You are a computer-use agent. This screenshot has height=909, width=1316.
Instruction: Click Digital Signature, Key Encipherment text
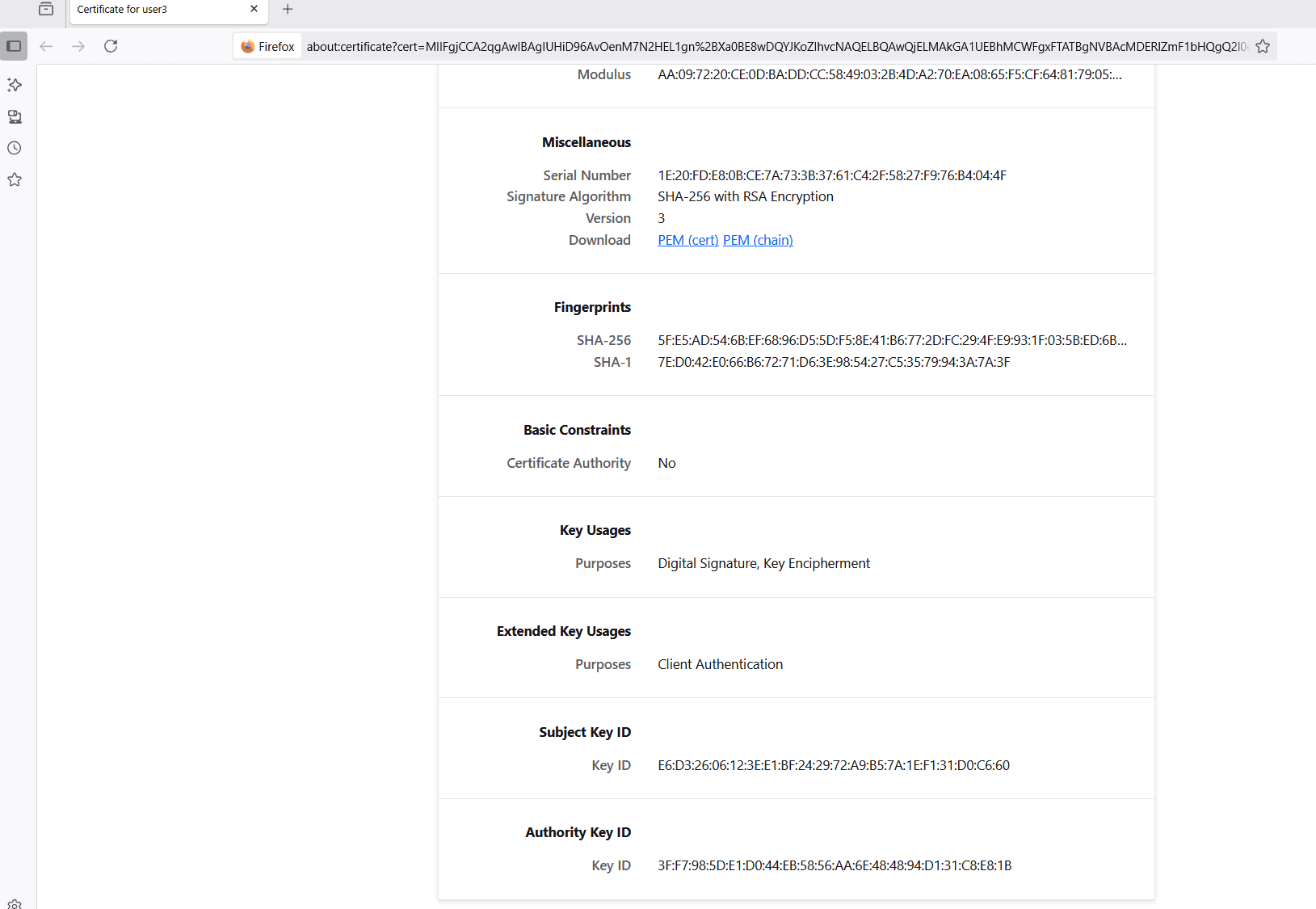pyautogui.click(x=764, y=563)
